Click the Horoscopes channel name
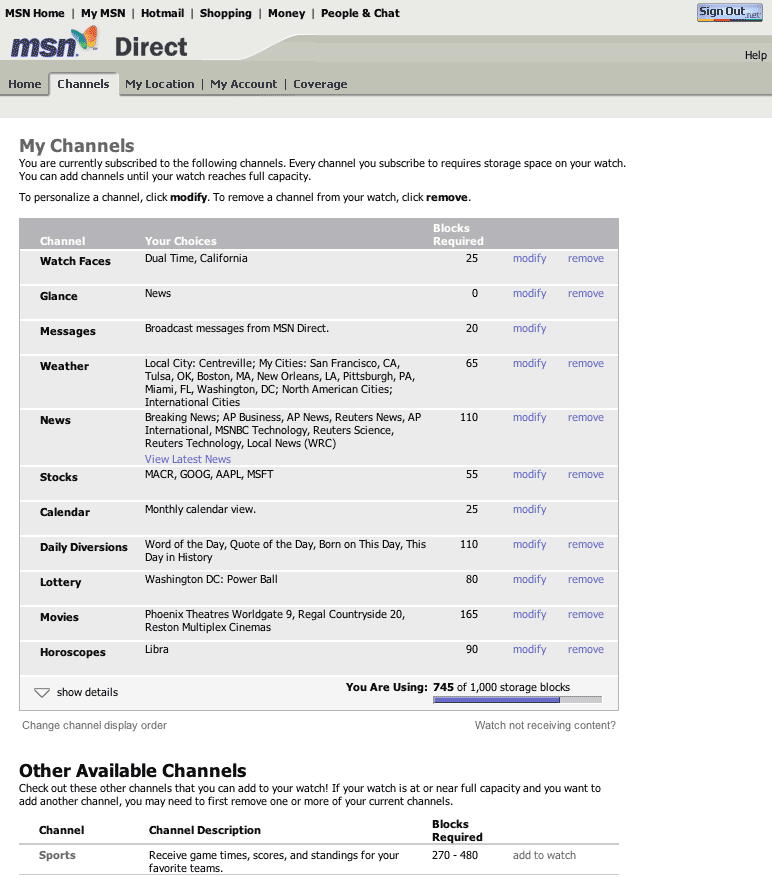 tap(72, 652)
